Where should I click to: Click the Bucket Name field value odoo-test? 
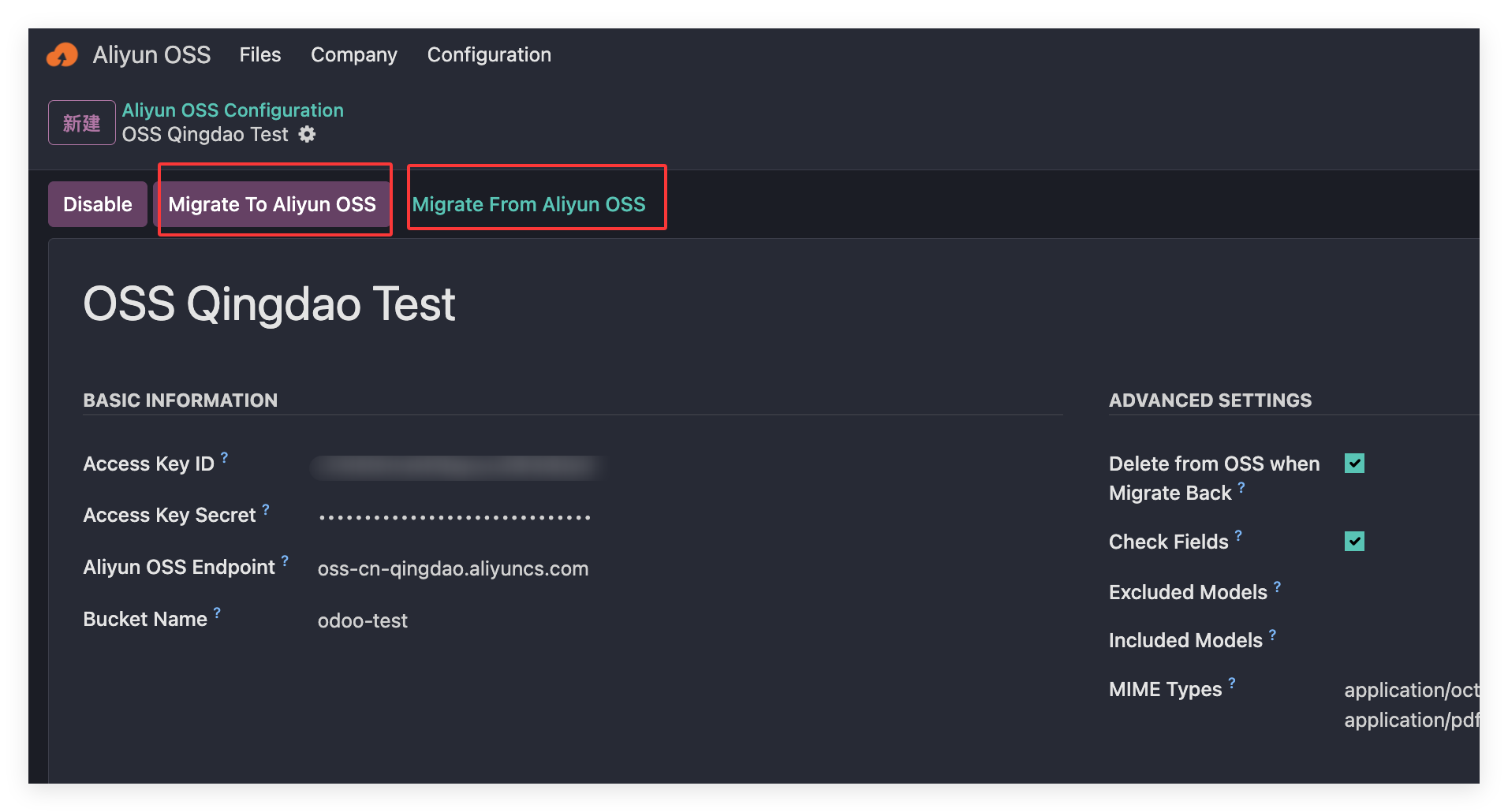pyautogui.click(x=363, y=621)
